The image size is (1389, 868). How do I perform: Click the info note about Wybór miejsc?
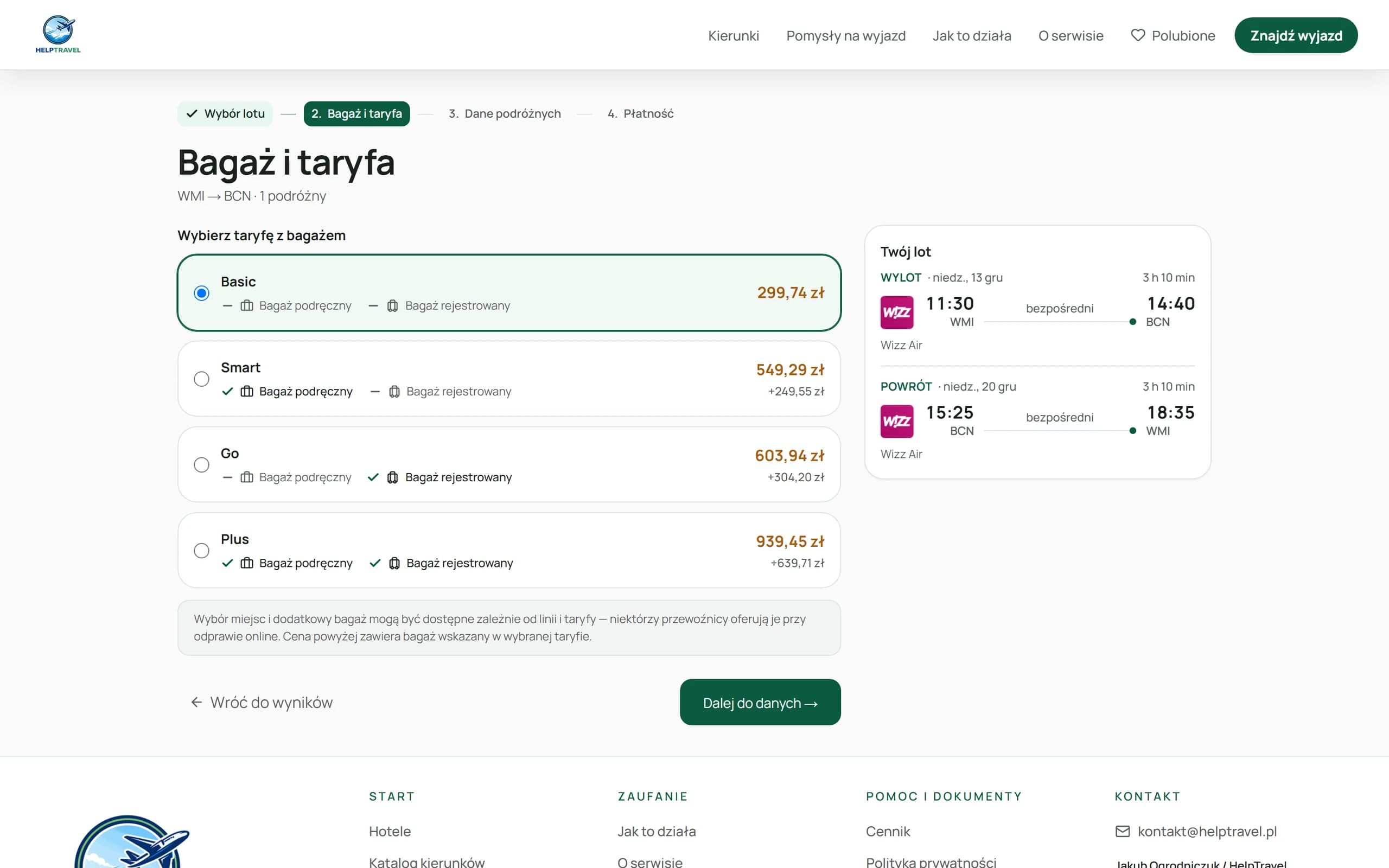click(509, 628)
